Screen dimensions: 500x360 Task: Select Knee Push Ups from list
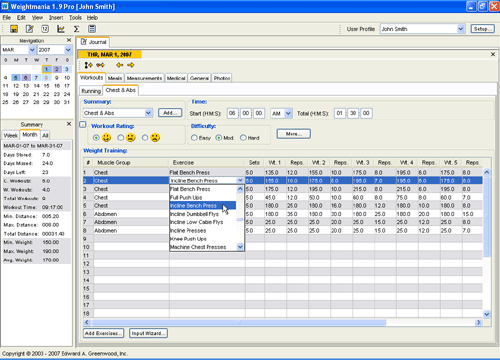click(203, 239)
